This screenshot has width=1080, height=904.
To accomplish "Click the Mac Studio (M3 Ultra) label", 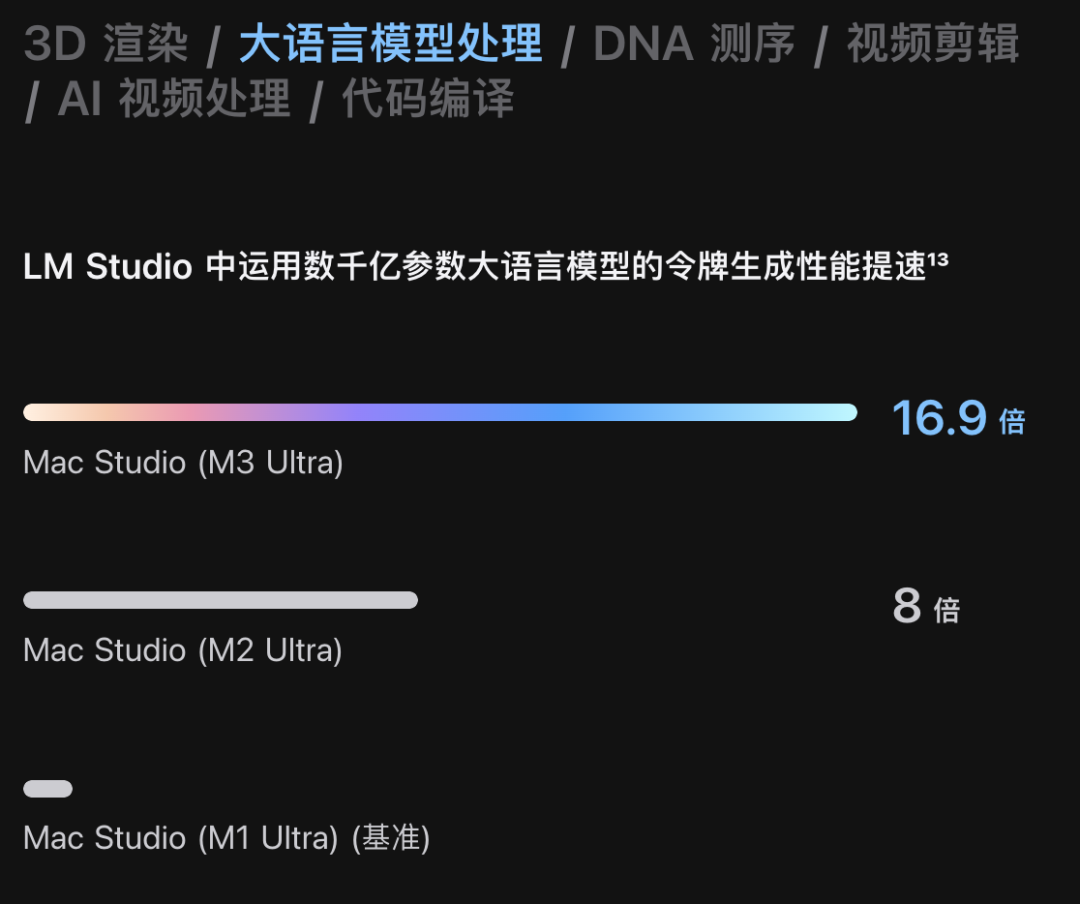I will (183, 462).
